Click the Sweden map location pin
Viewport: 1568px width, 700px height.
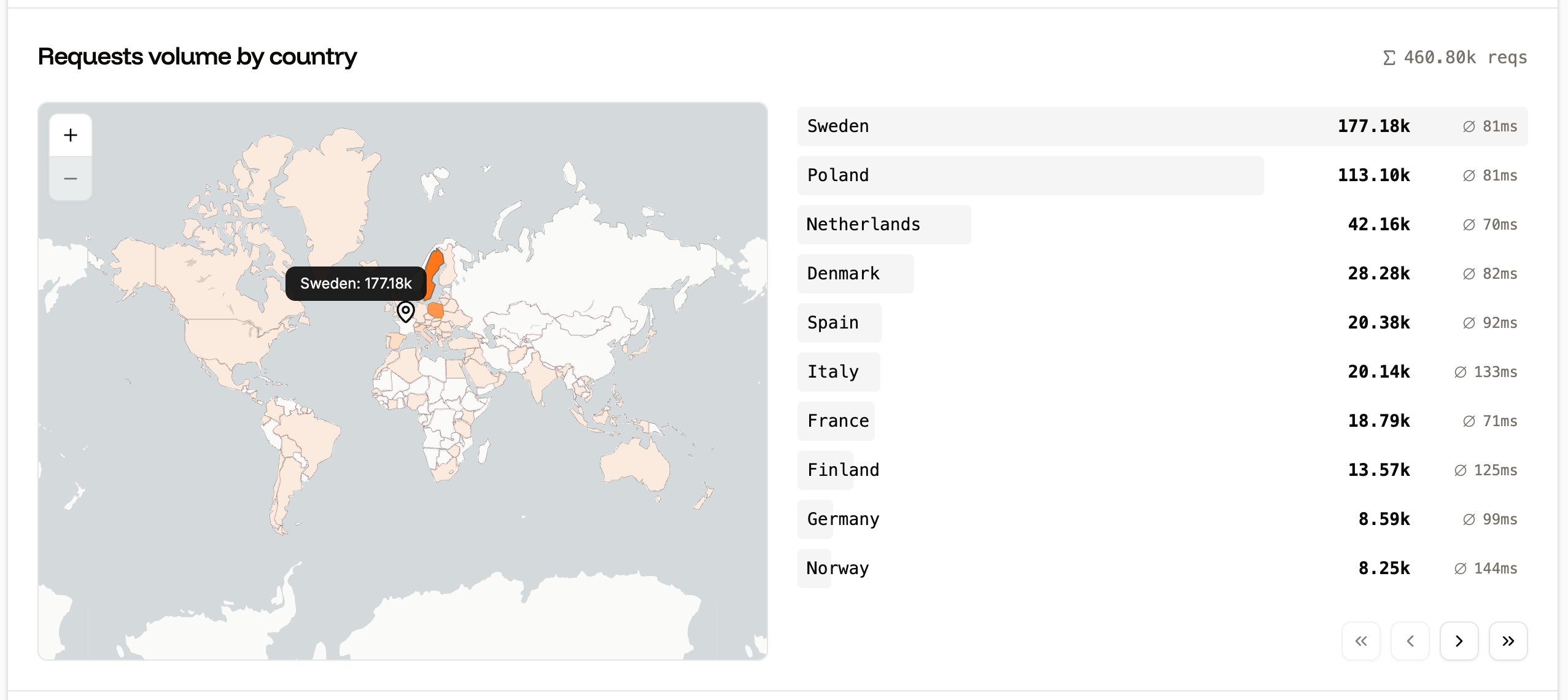pyautogui.click(x=405, y=312)
